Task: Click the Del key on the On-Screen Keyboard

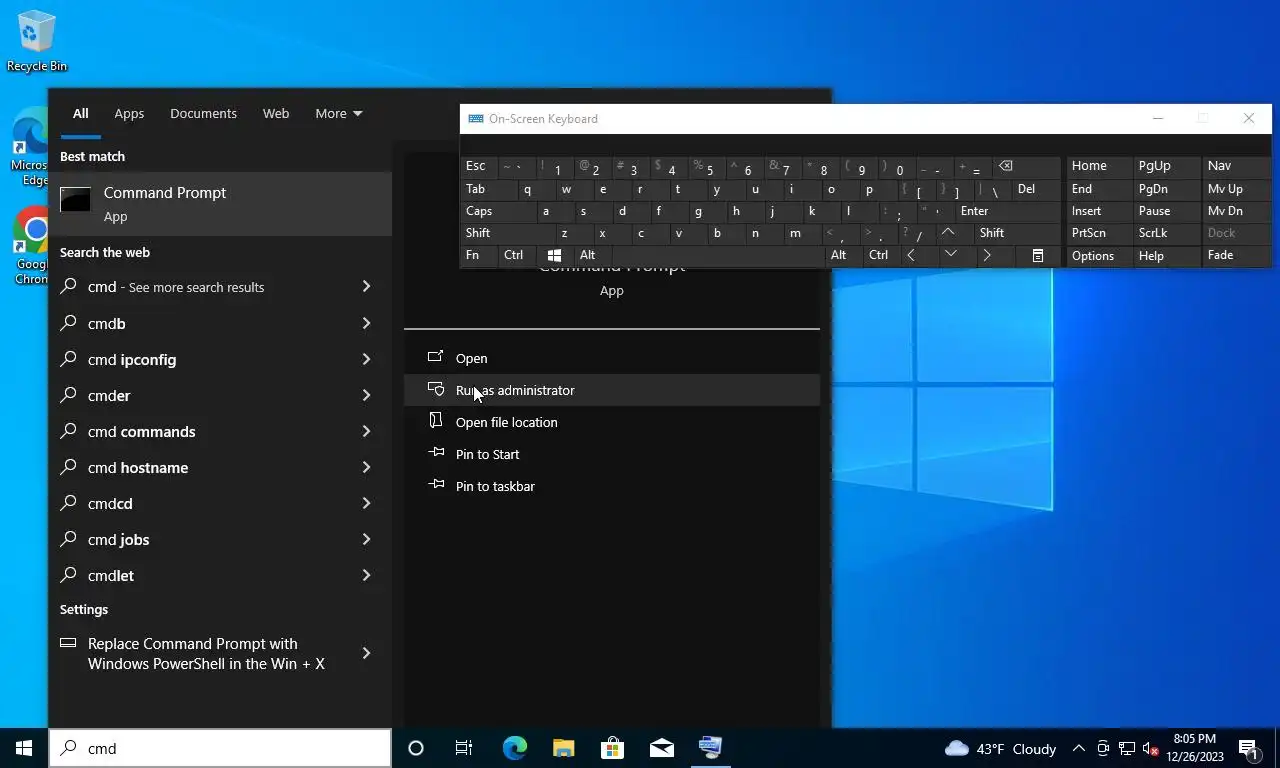Action: point(1037,189)
